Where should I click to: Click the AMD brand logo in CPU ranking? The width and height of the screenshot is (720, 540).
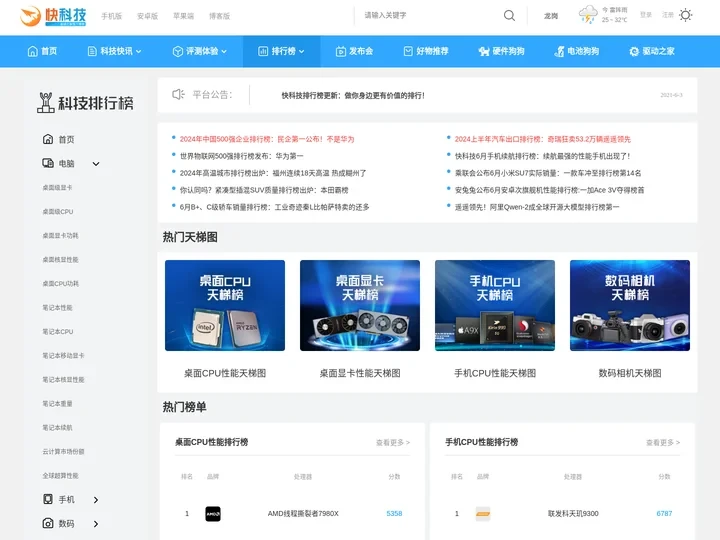click(213, 513)
